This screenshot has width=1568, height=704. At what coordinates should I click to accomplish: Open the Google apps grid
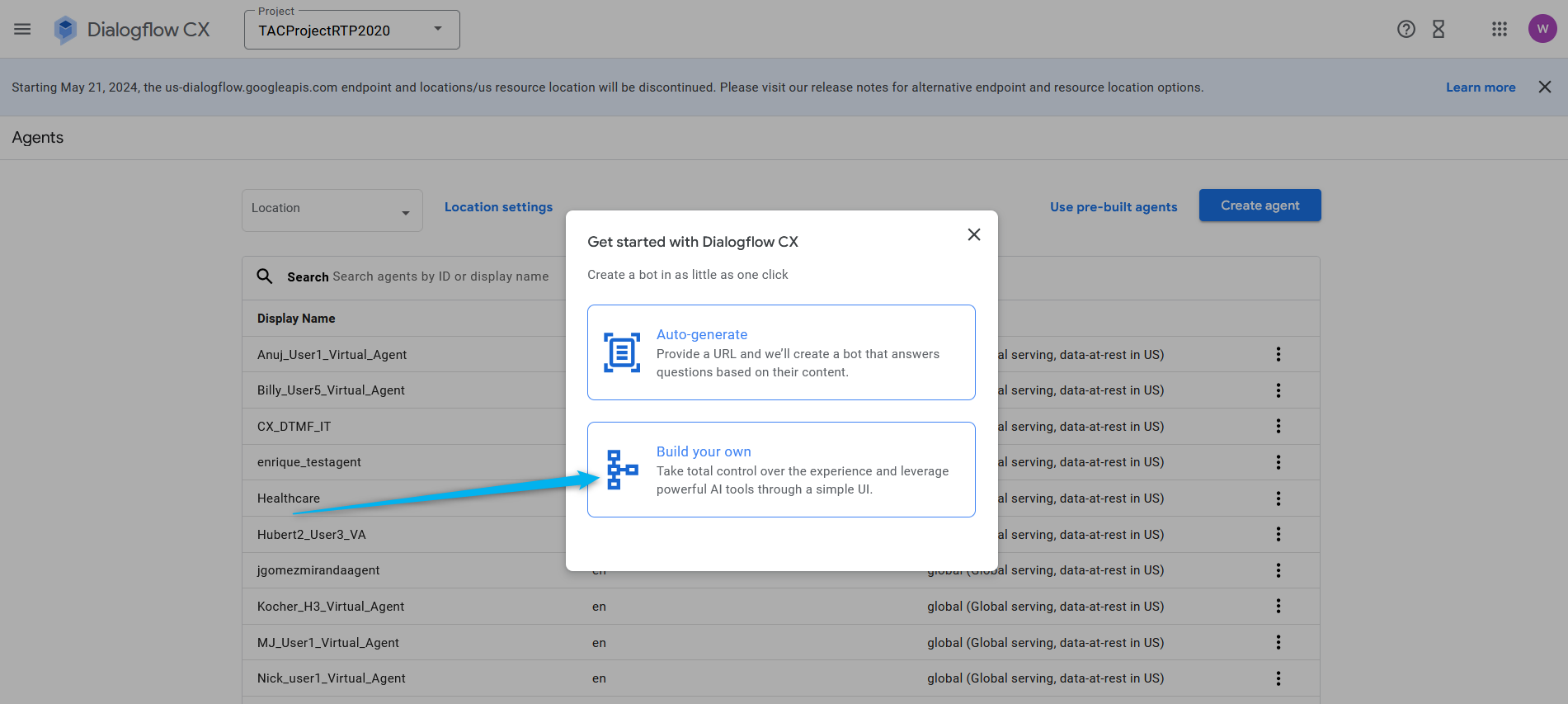point(1500,29)
